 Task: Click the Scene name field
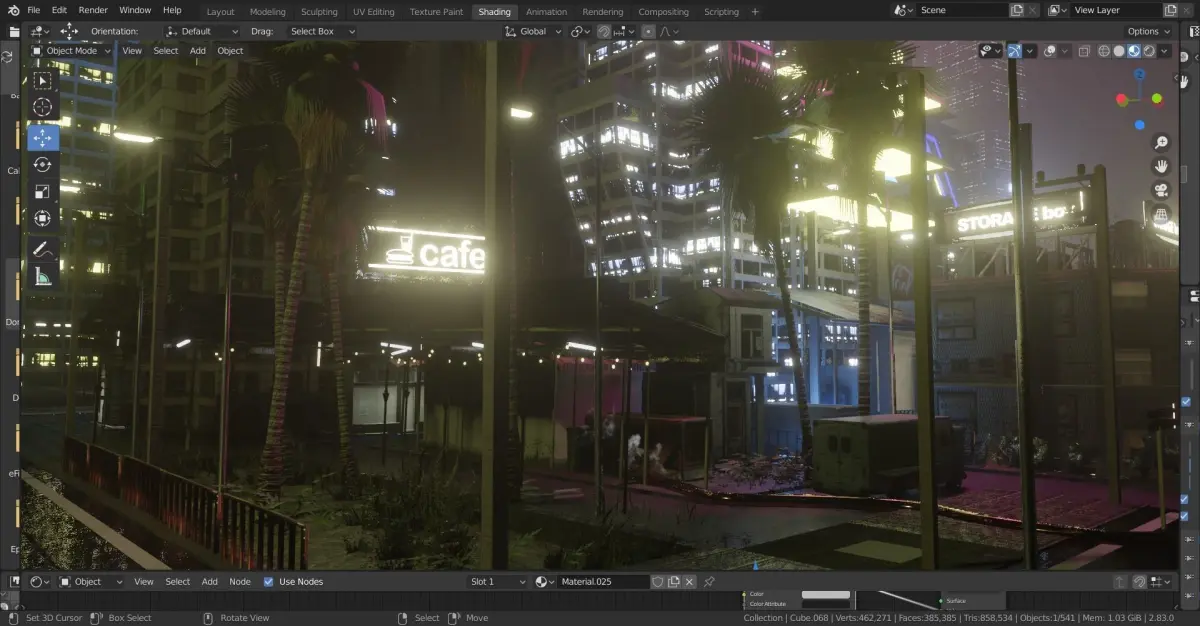point(961,10)
